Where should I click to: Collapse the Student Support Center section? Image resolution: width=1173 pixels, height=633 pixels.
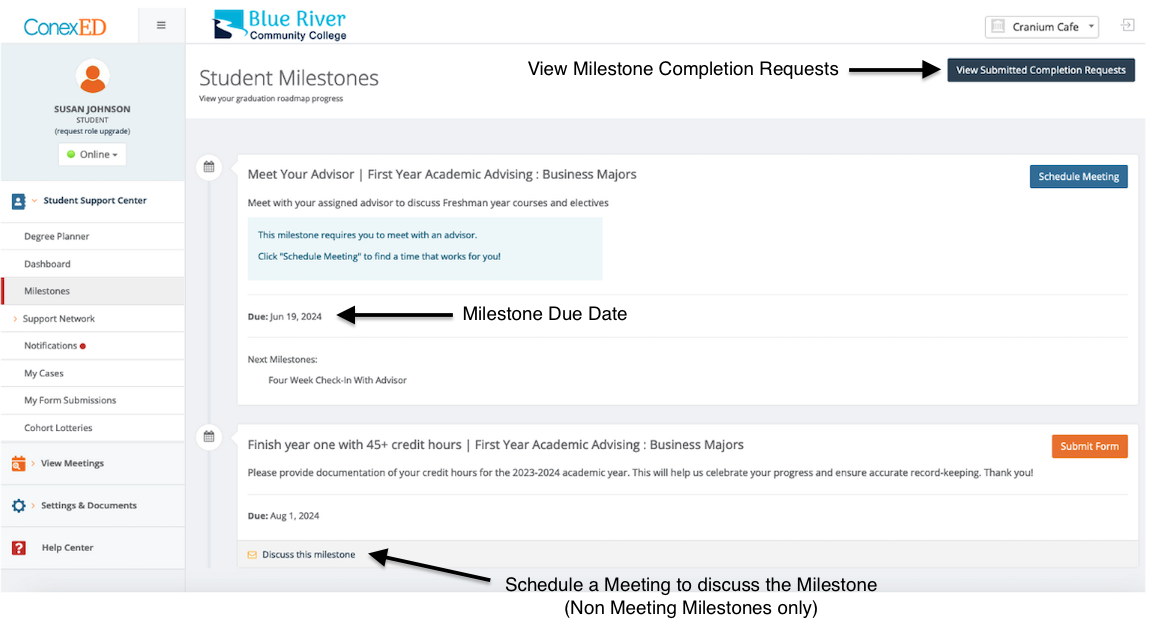pos(35,201)
